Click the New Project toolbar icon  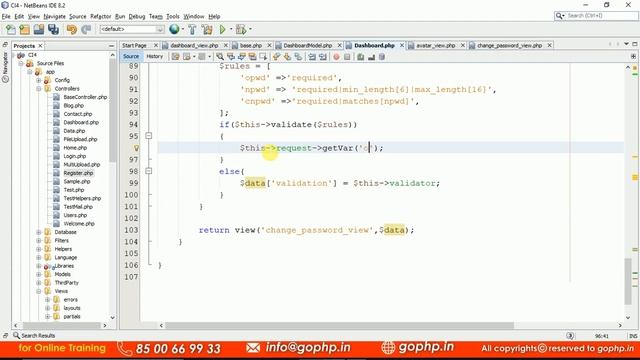24,29
